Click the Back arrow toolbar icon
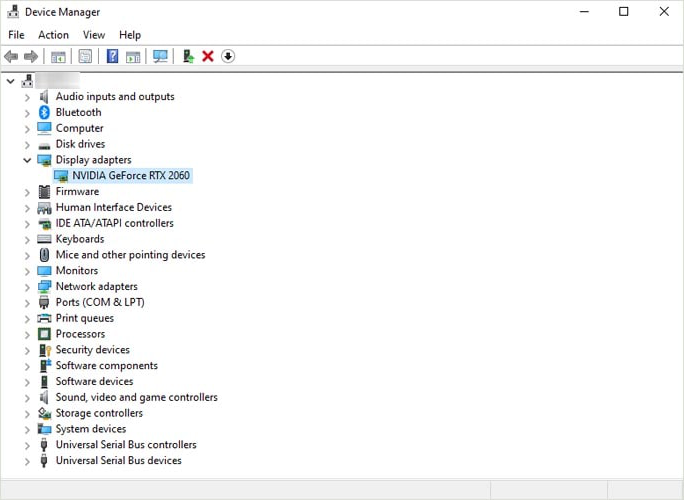This screenshot has width=684, height=500. click(x=11, y=56)
